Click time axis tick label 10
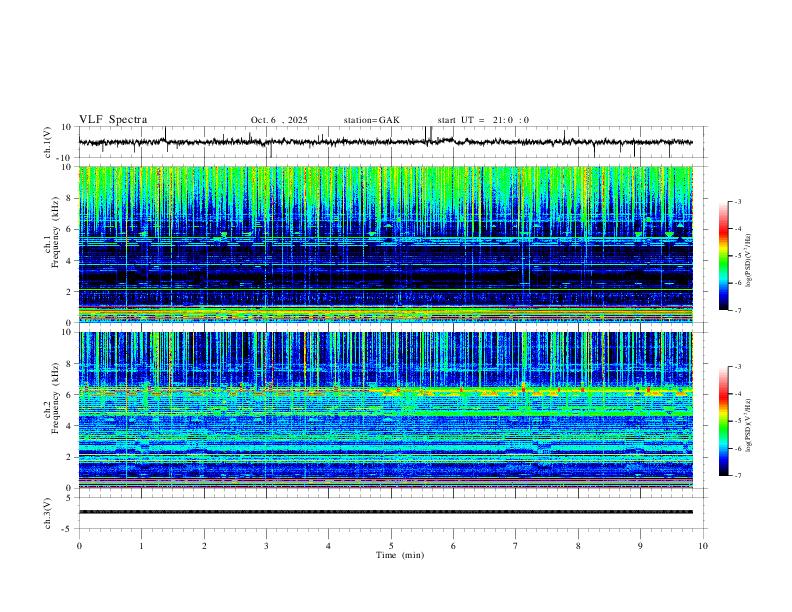 (x=703, y=546)
